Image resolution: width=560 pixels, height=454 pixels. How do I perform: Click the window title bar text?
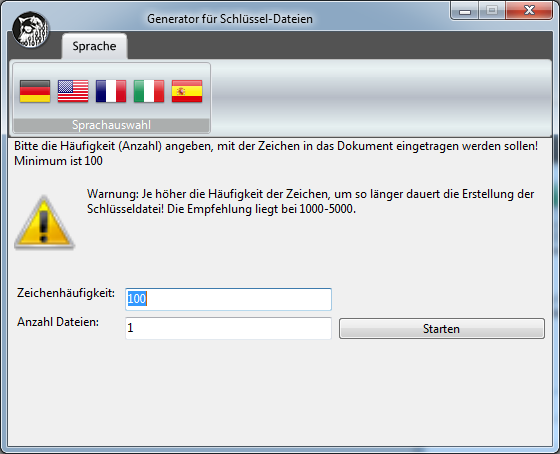tap(230, 19)
